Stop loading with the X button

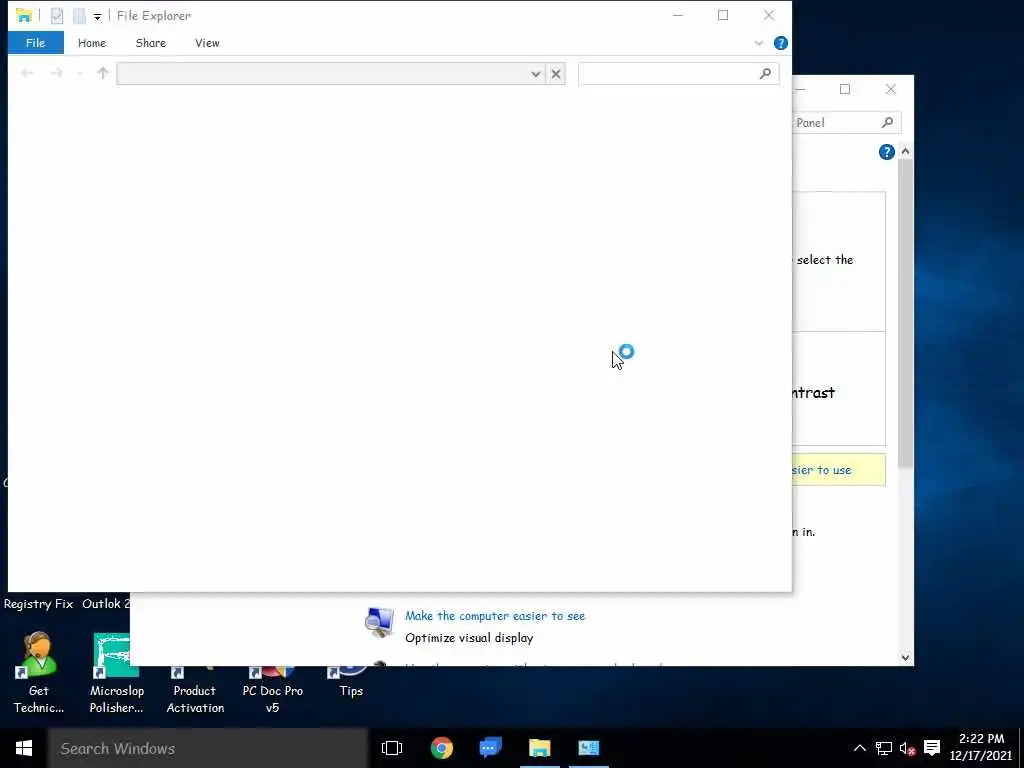[x=556, y=74]
